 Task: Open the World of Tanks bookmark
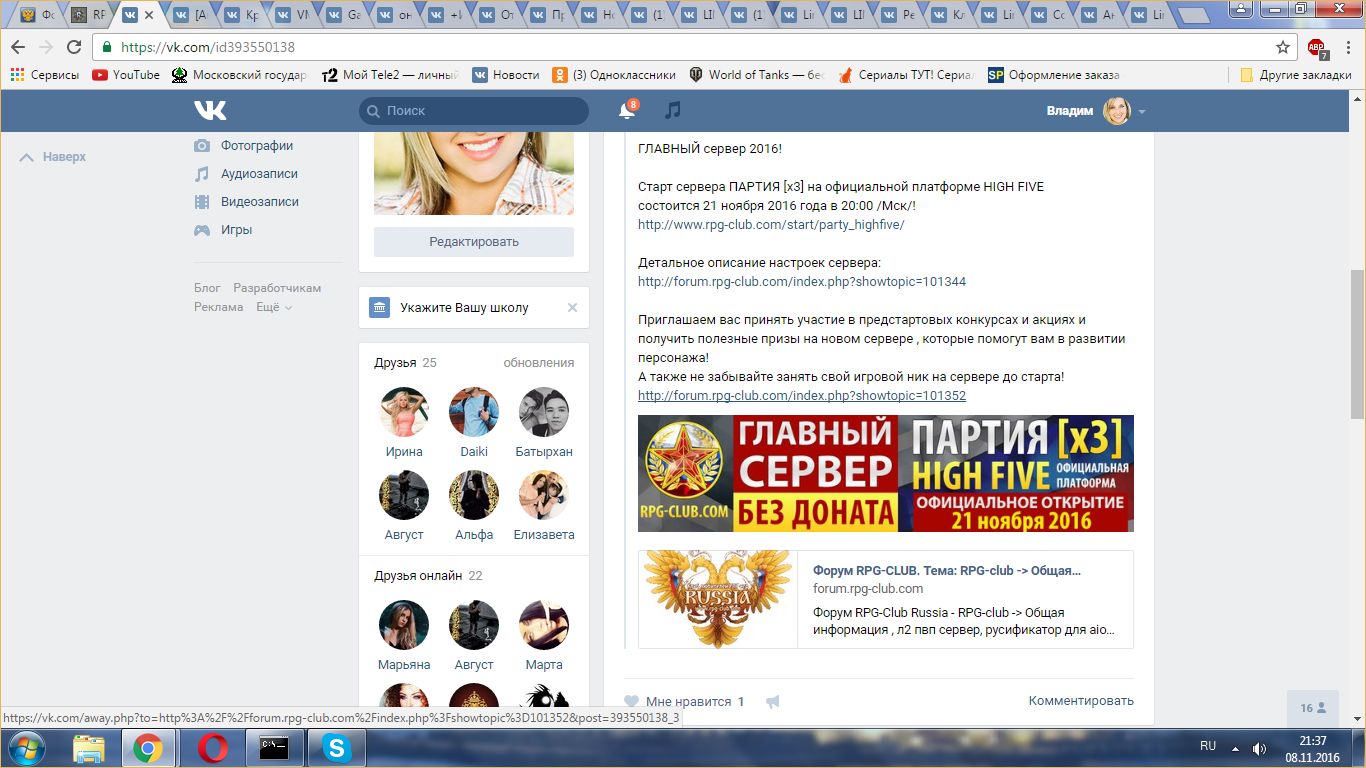[x=755, y=75]
